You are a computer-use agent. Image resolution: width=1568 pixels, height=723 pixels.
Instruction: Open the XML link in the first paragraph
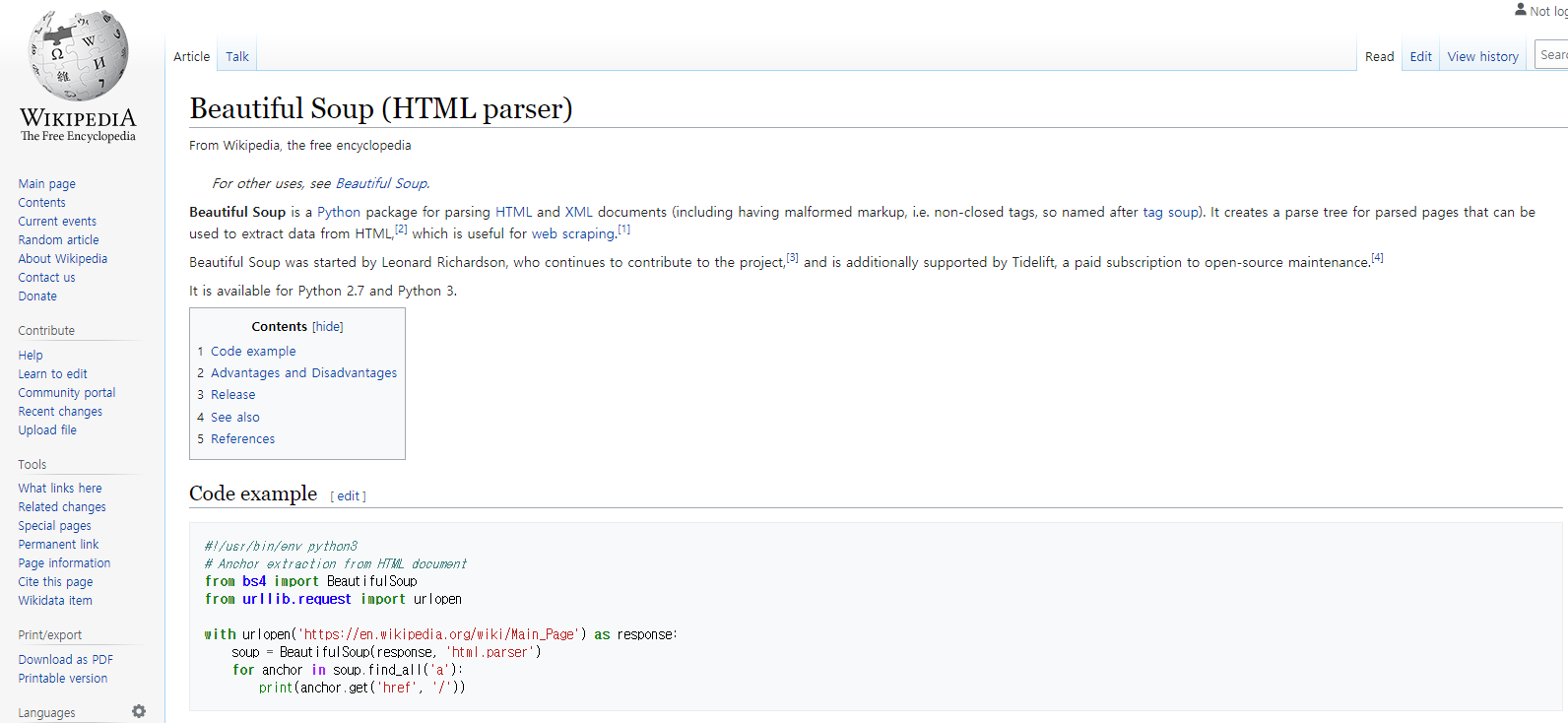point(579,212)
